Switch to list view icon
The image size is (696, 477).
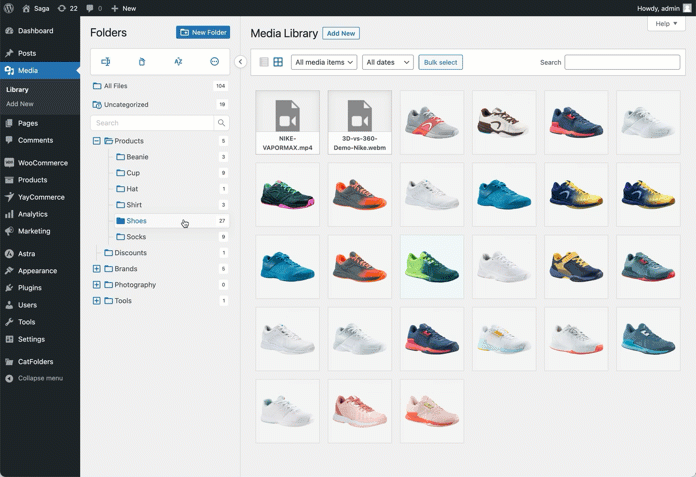click(264, 62)
